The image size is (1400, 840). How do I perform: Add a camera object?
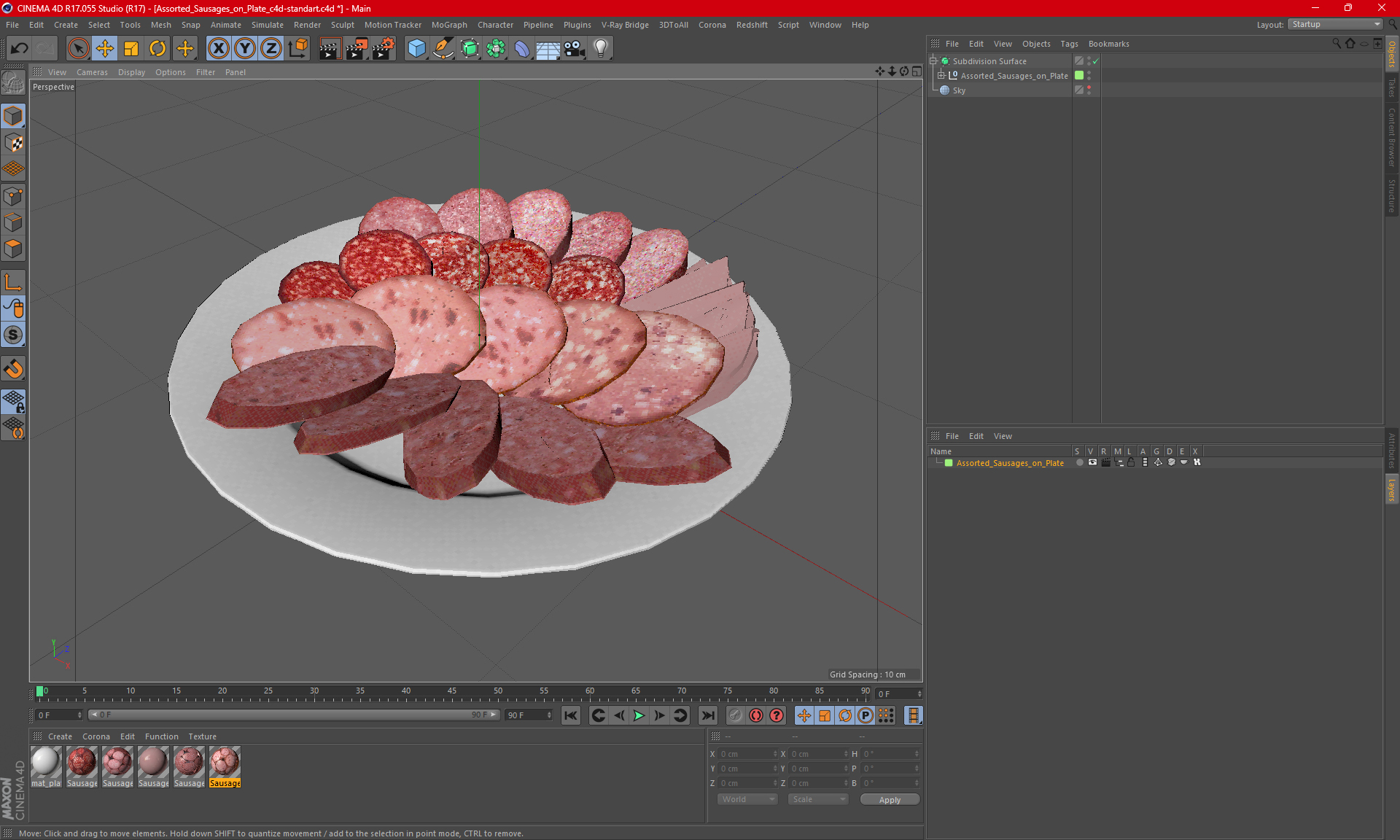[575, 49]
